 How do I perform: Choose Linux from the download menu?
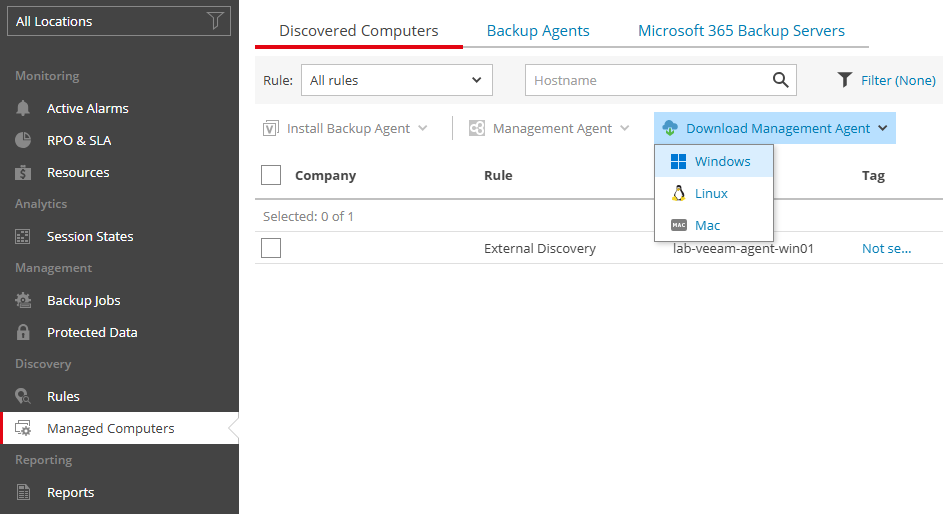point(714,193)
